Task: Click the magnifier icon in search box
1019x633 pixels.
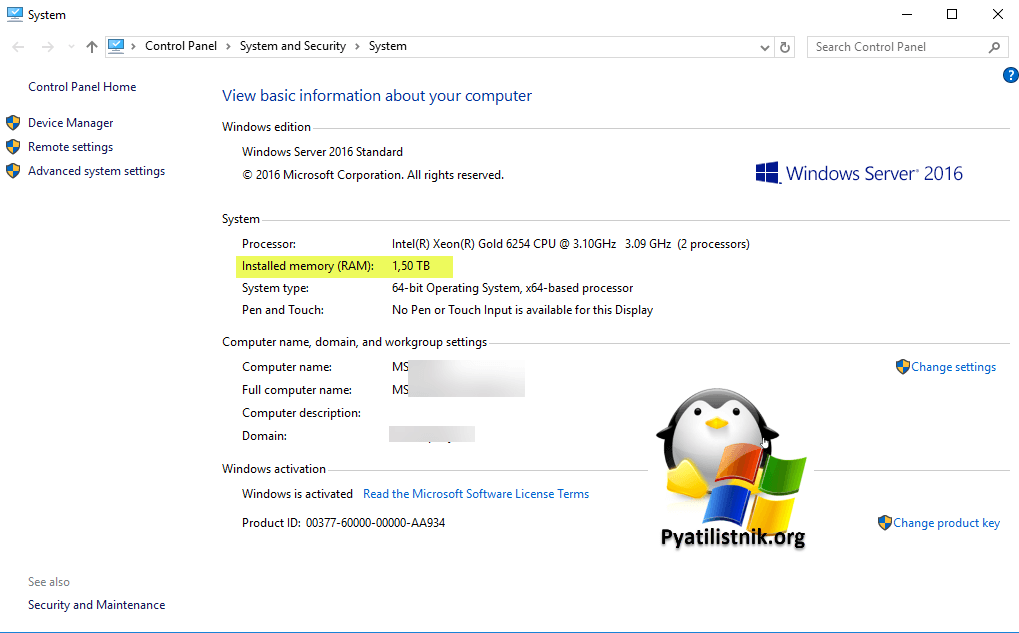Action: 994,47
